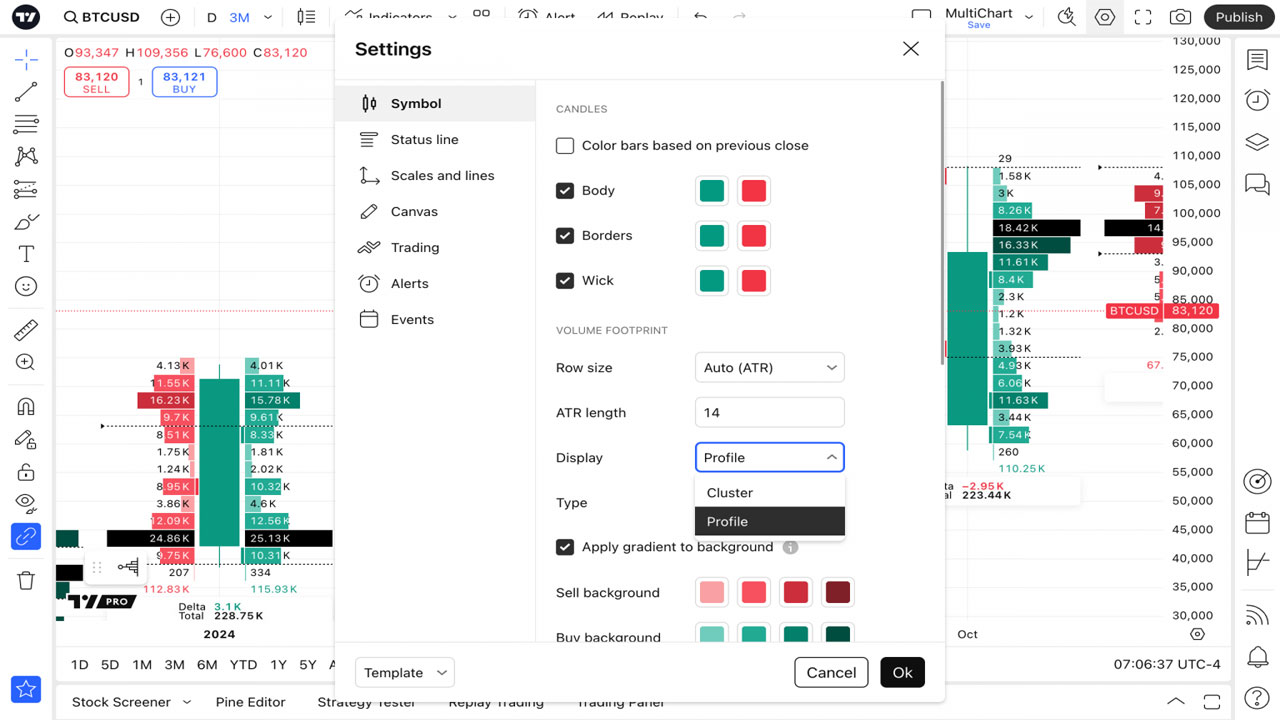Viewport: 1280px width, 720px height.
Task: Open the Alerts clock icon in right sidebar
Action: coord(1257,99)
